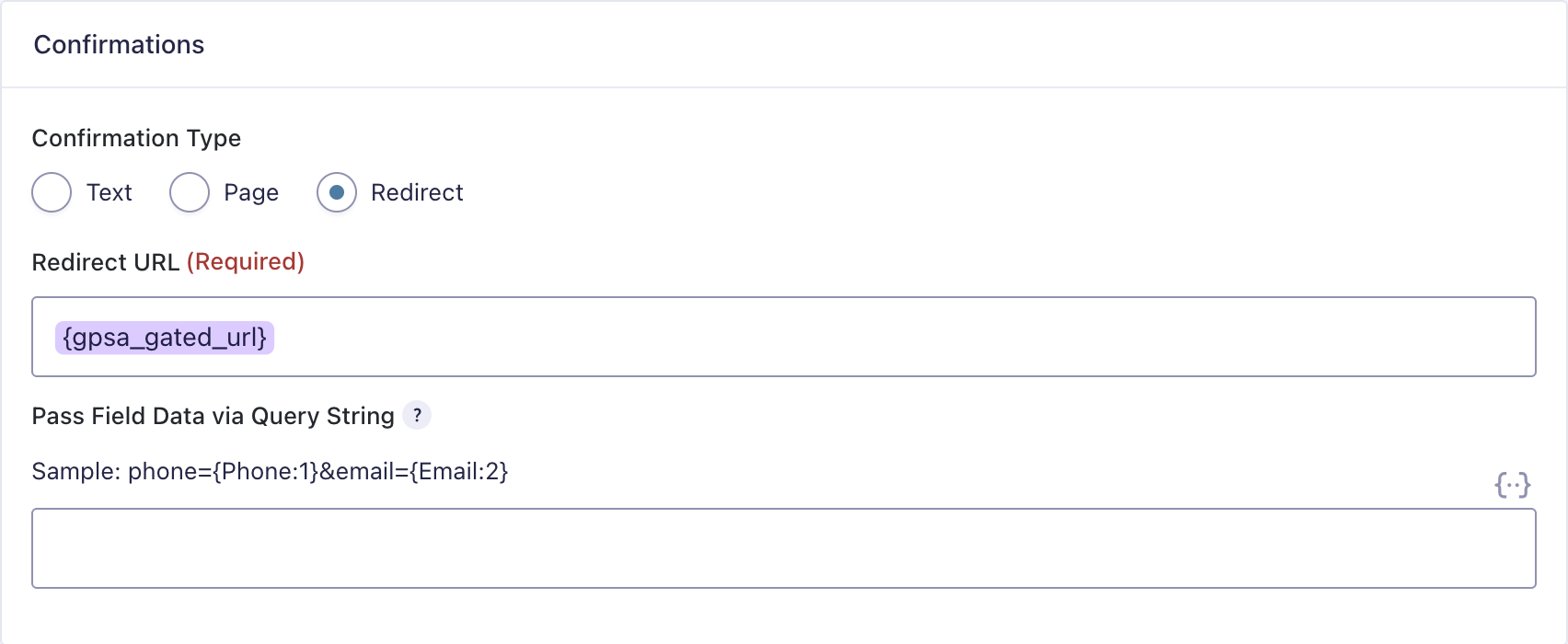This screenshot has height=644, width=1568.
Task: Open the query string help tooltip icon
Action: 417,416
